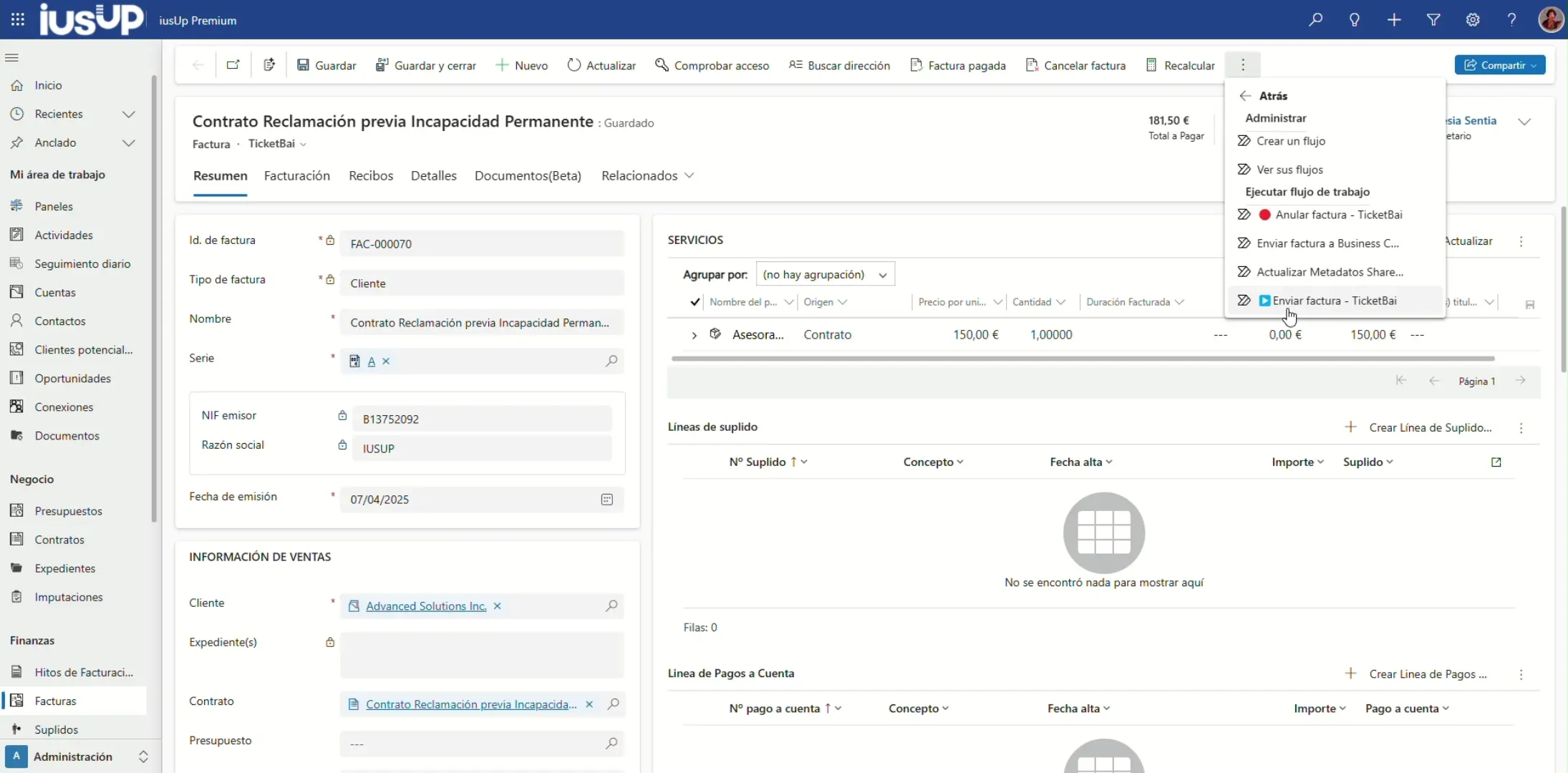This screenshot has height=773, width=1568.
Task: Open the app launcher waffle icon
Action: pos(18,20)
